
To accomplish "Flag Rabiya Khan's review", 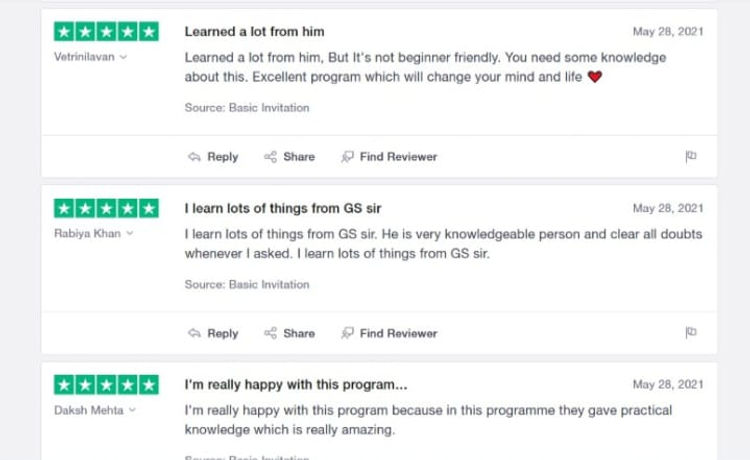I will pyautogui.click(x=690, y=334).
